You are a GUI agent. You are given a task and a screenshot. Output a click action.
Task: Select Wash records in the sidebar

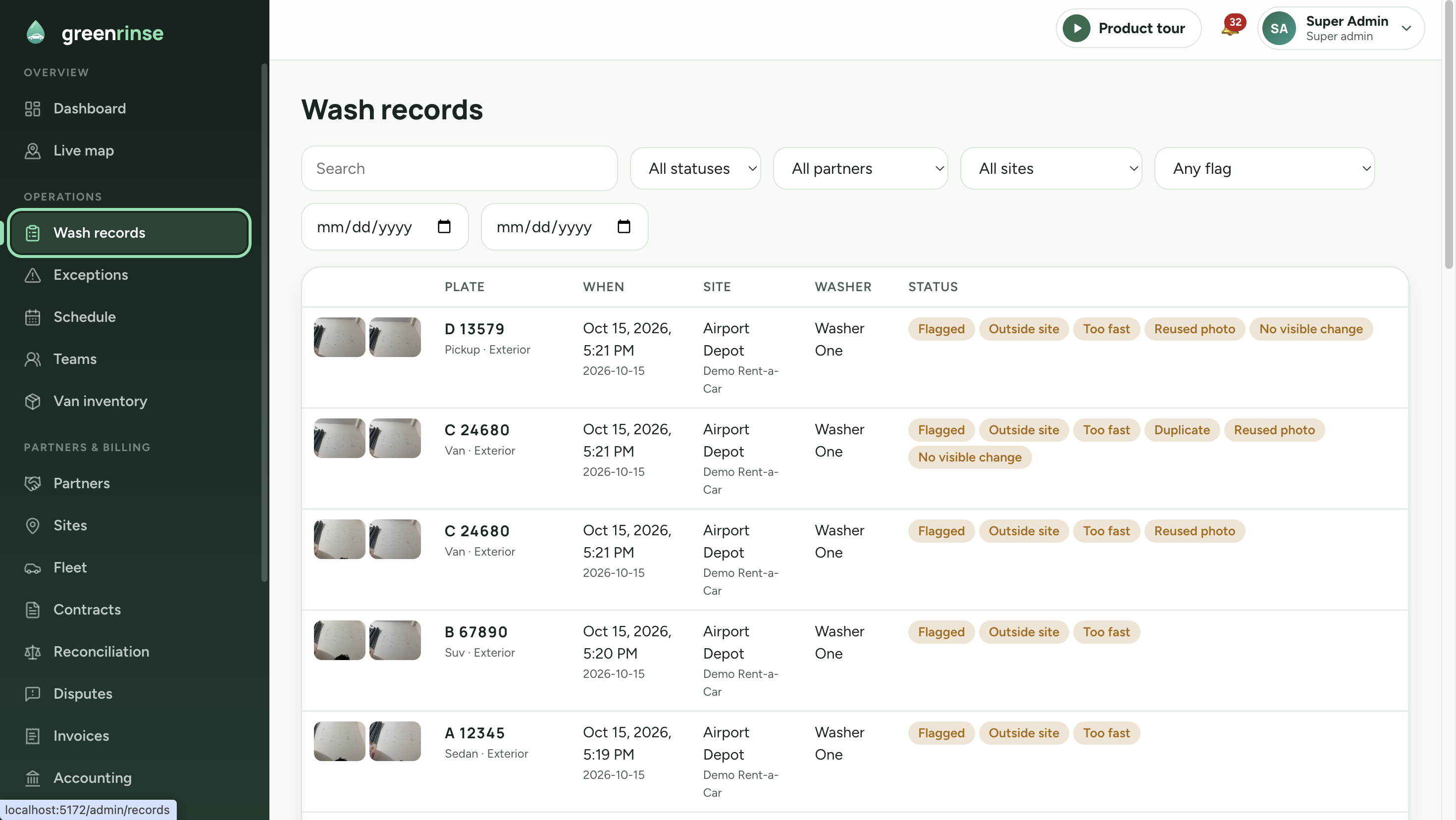[x=129, y=233]
